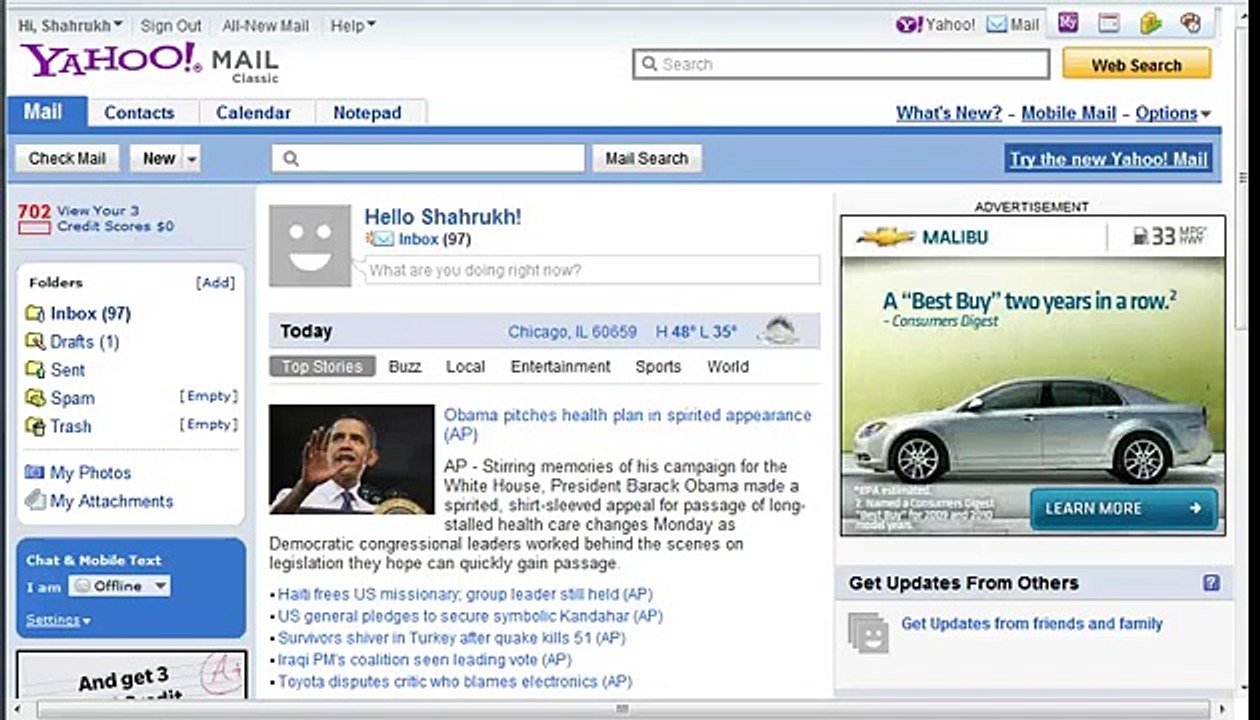Click the Yahoo! Mail Classic logo
This screenshot has width=1260, height=720.
150,62
